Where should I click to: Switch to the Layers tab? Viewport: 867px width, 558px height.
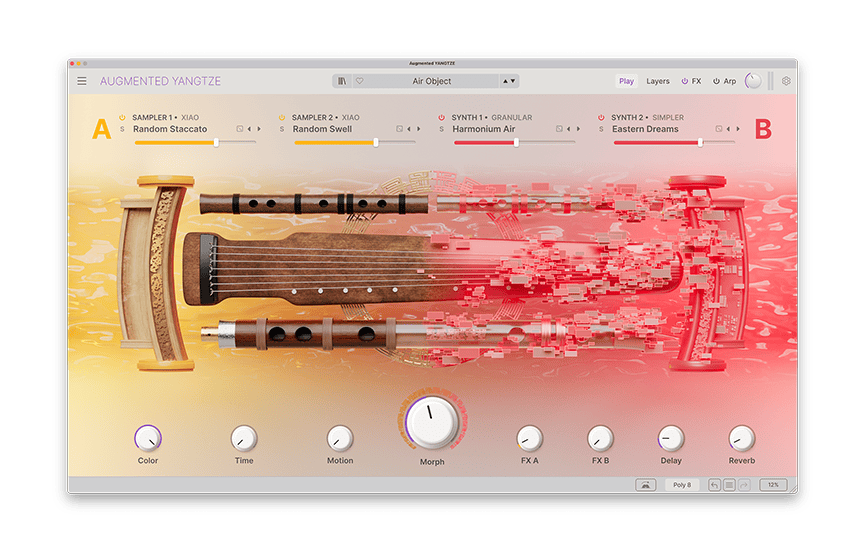pos(657,81)
